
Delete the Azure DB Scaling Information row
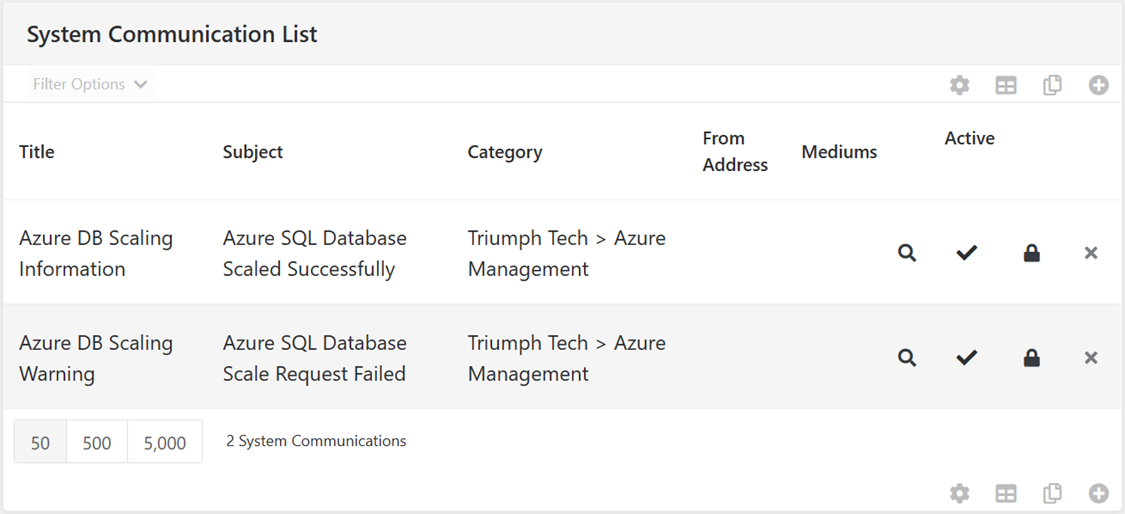coord(1091,253)
